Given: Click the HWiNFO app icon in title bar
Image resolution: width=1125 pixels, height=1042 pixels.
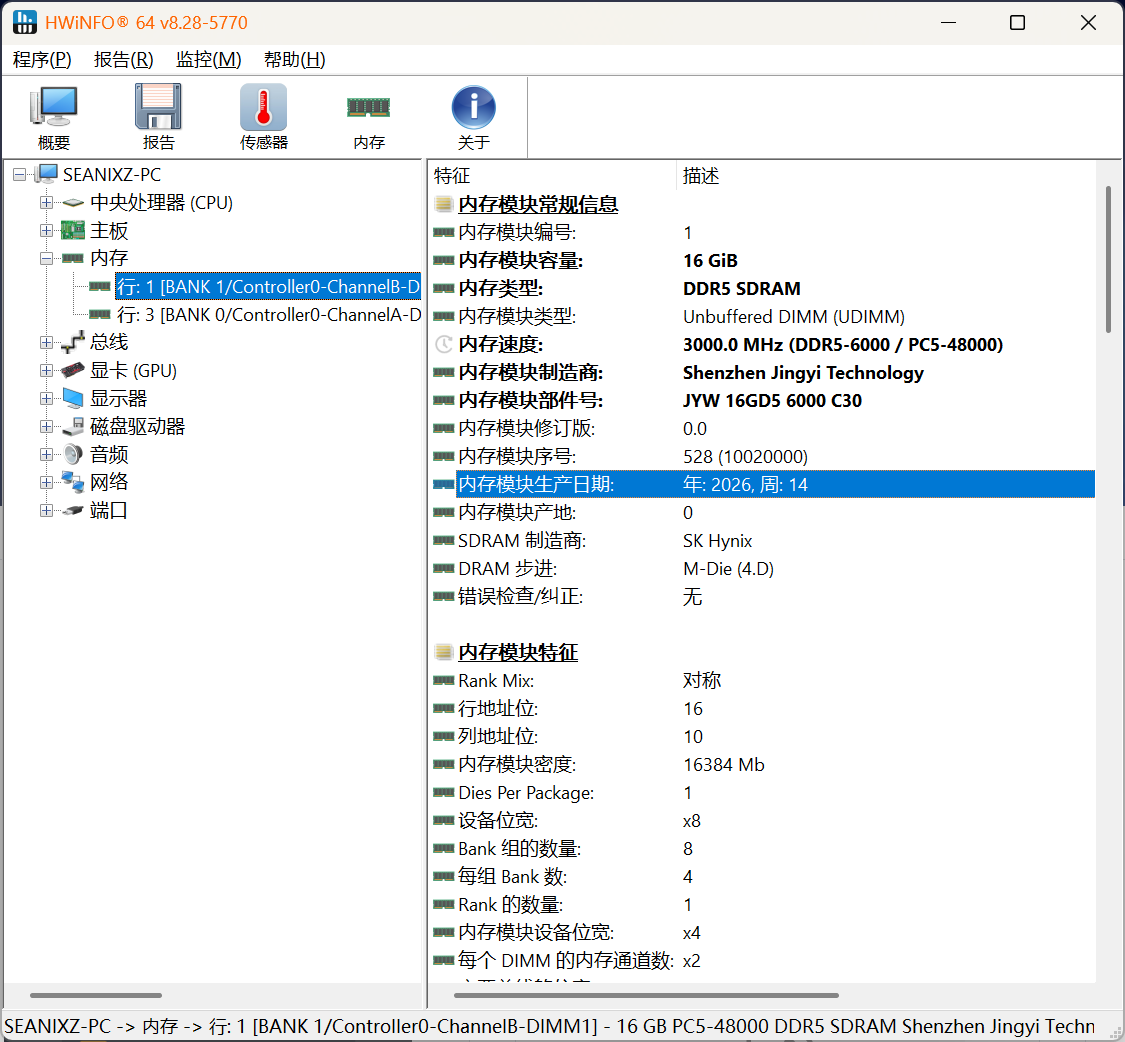Looking at the screenshot, I should click(x=24, y=22).
